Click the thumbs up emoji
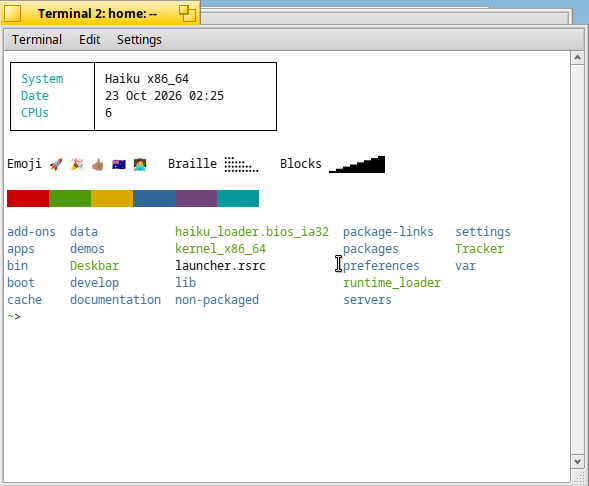589x486 pixels. (x=98, y=164)
